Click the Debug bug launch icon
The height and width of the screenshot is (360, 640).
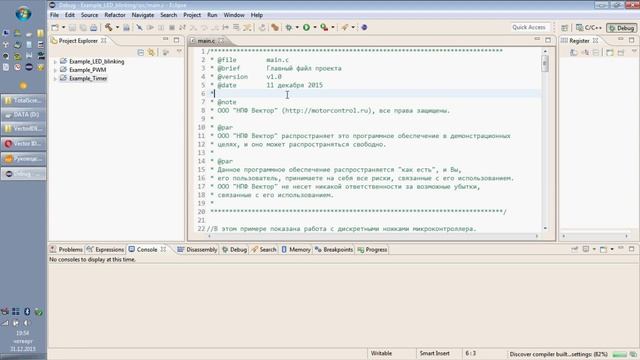point(289,27)
